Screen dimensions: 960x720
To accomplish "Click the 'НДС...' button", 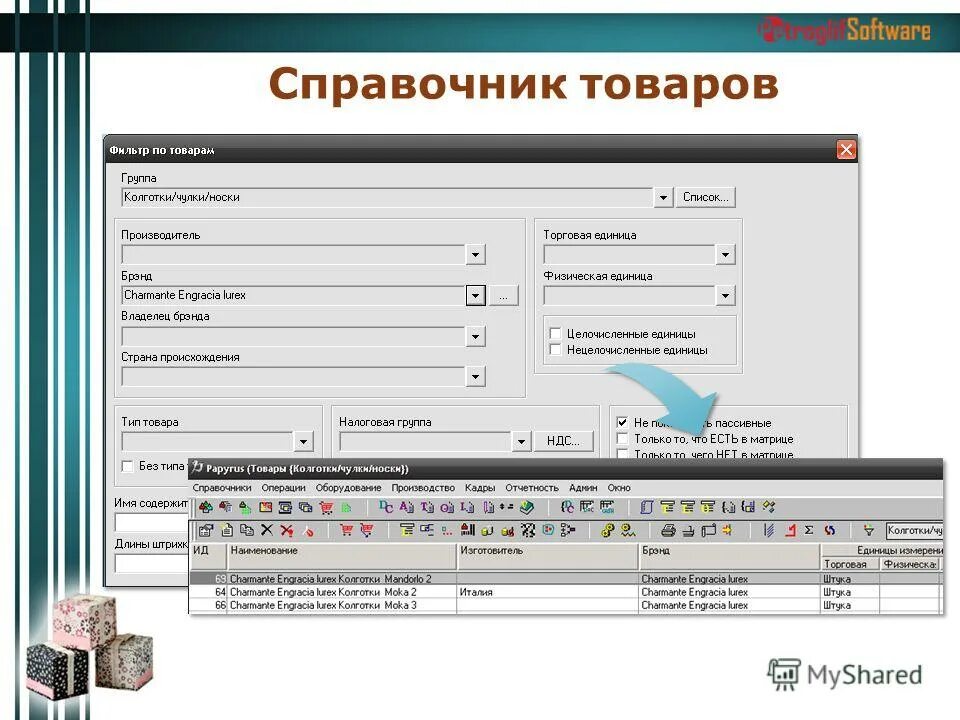I will [x=563, y=440].
